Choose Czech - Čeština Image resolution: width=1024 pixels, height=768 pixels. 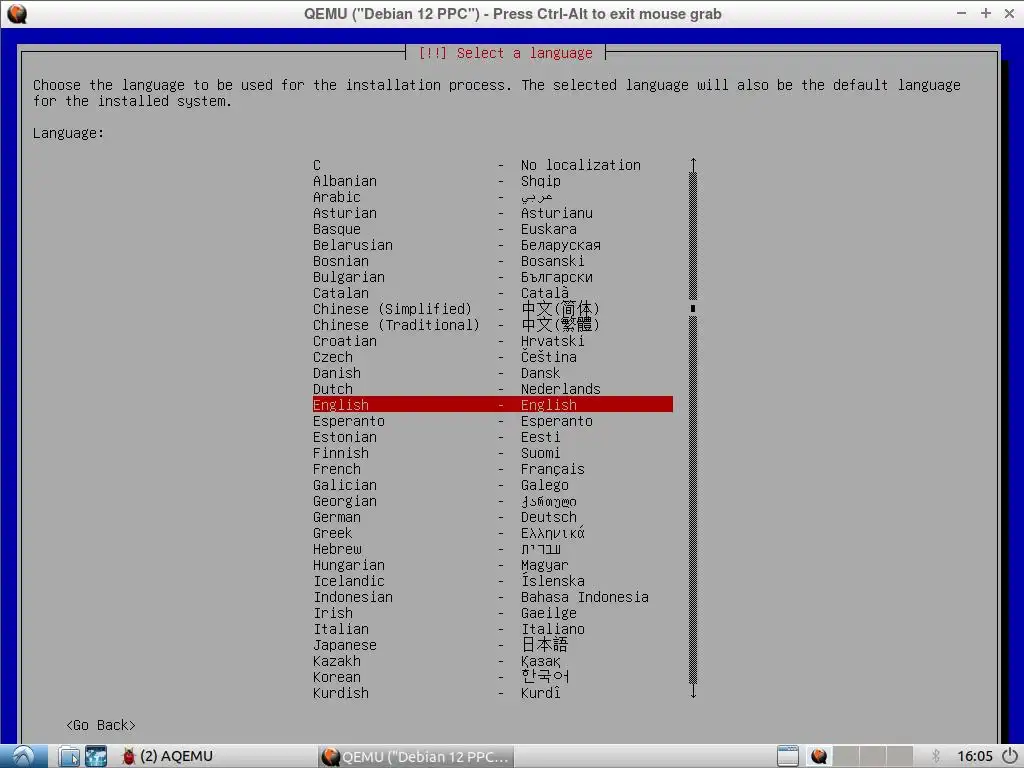point(492,357)
